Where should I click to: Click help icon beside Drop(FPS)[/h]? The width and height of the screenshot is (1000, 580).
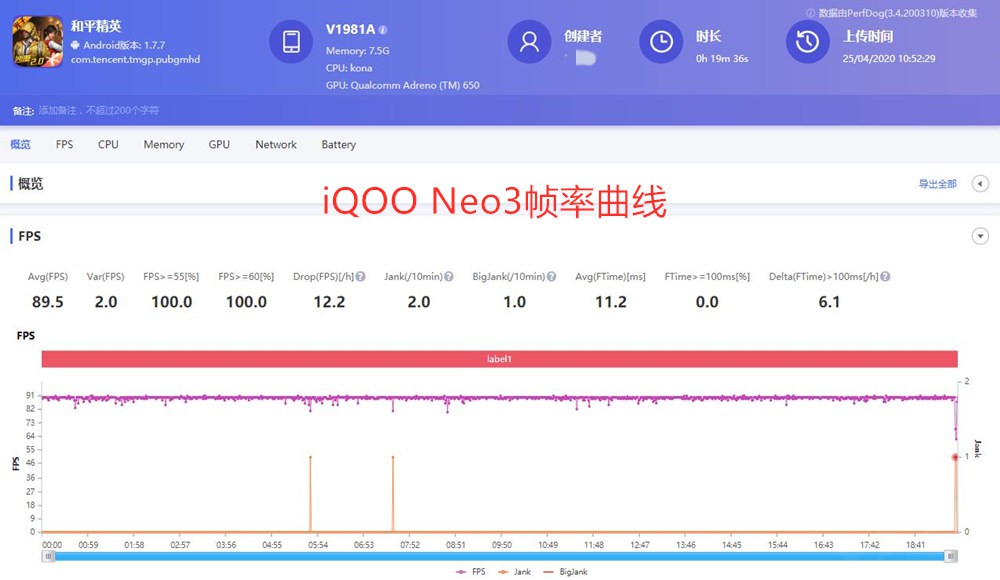tap(360, 276)
